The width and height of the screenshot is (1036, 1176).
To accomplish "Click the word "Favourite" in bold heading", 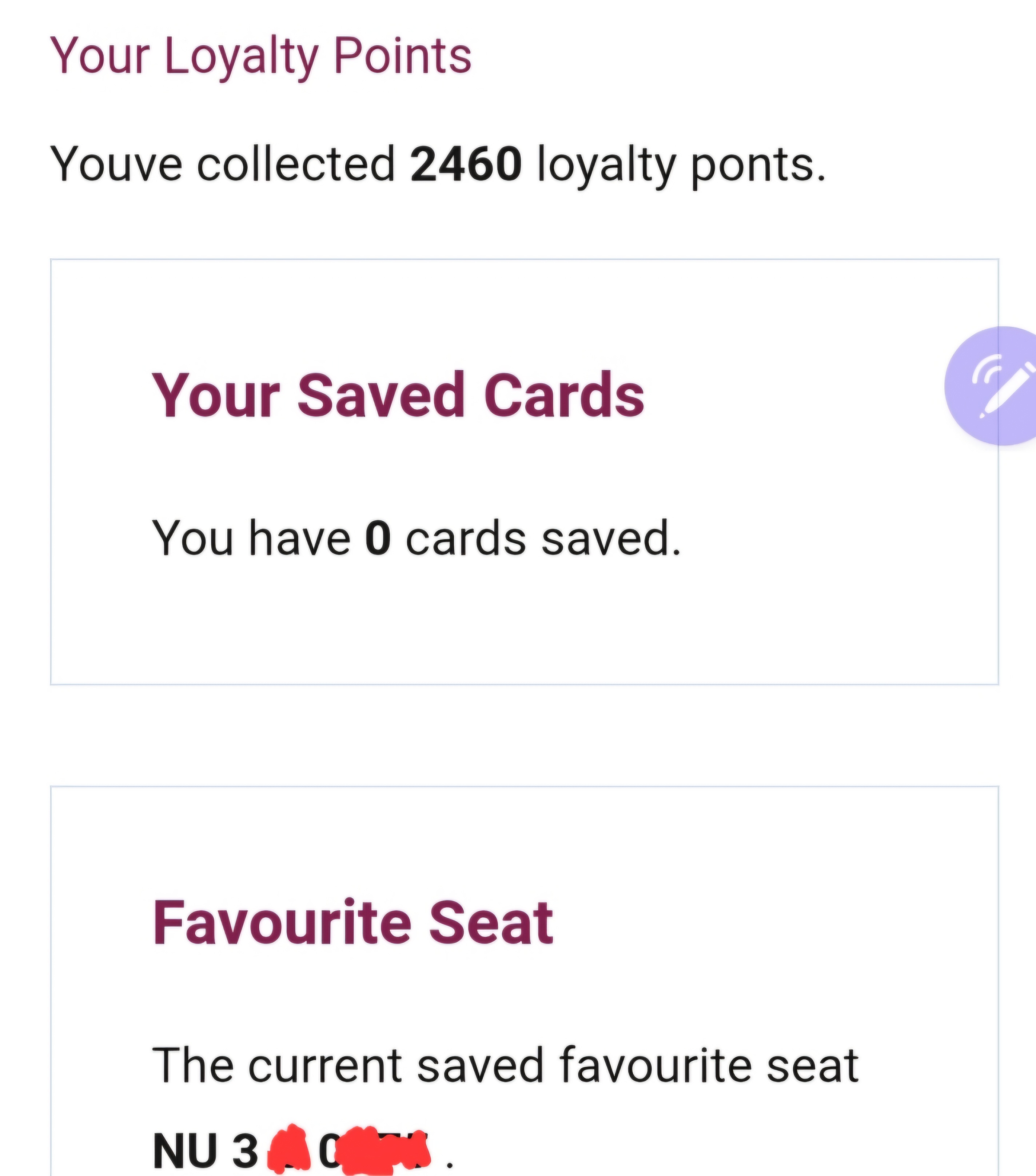I will (x=282, y=923).
